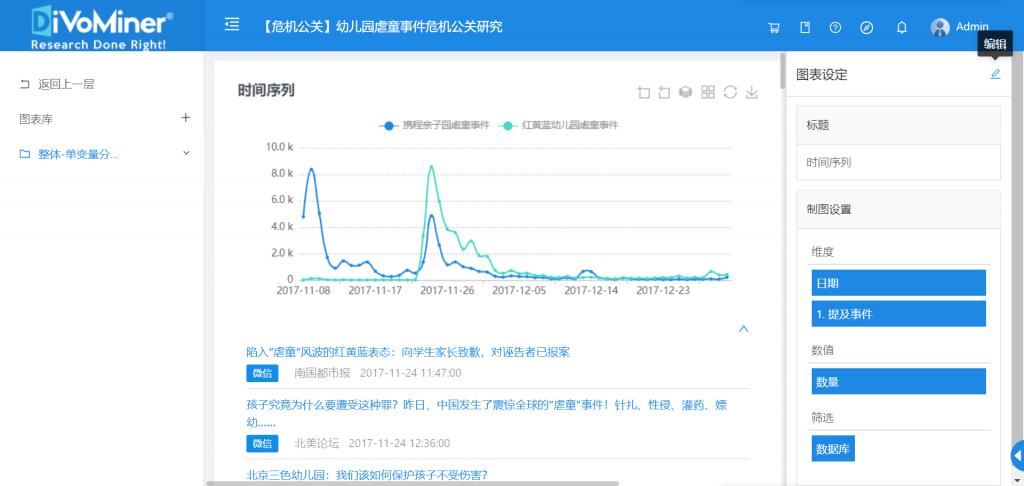Refresh the chart with the restore icon
Screen dimensions: 1024x486
click(730, 92)
